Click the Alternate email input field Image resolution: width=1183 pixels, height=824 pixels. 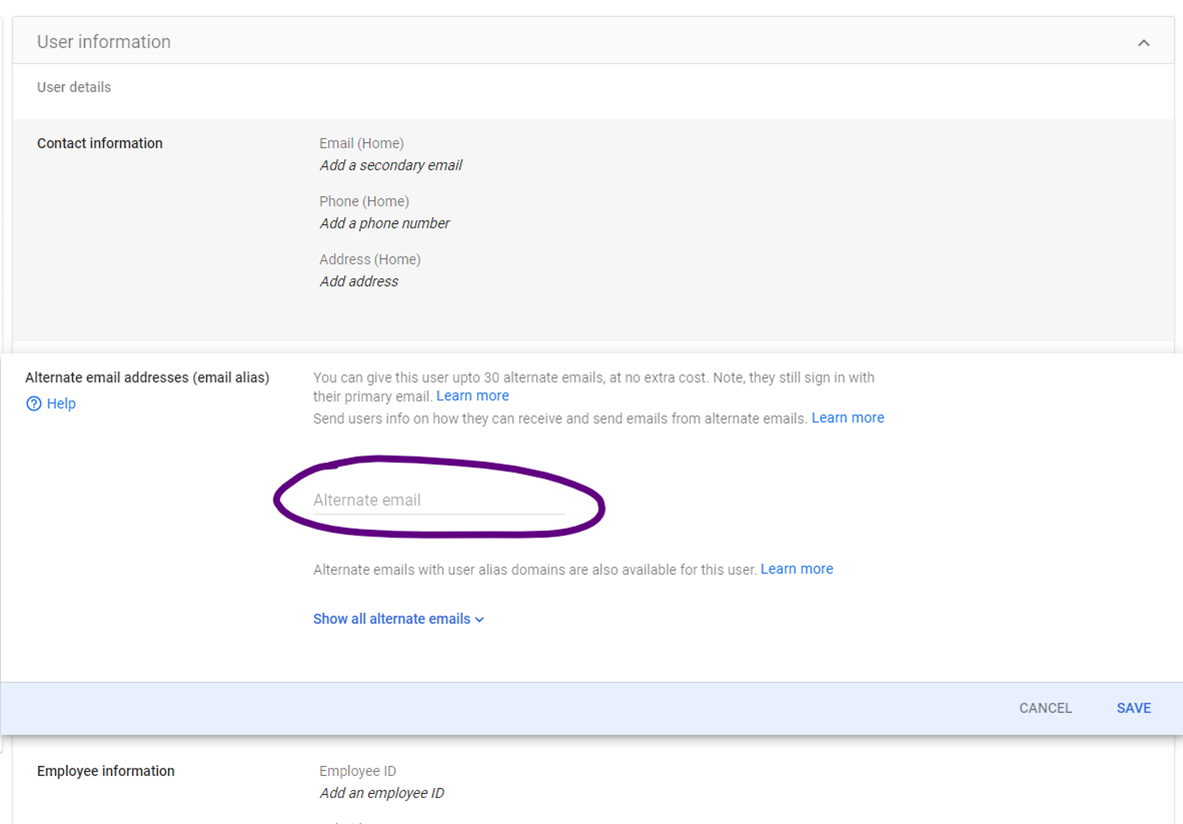(438, 500)
